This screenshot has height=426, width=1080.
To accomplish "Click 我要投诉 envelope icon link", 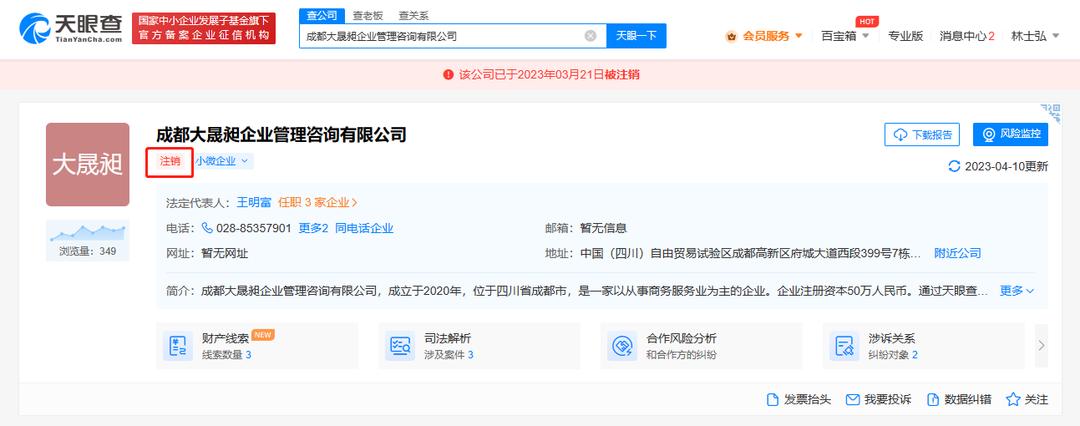I will (x=879, y=399).
